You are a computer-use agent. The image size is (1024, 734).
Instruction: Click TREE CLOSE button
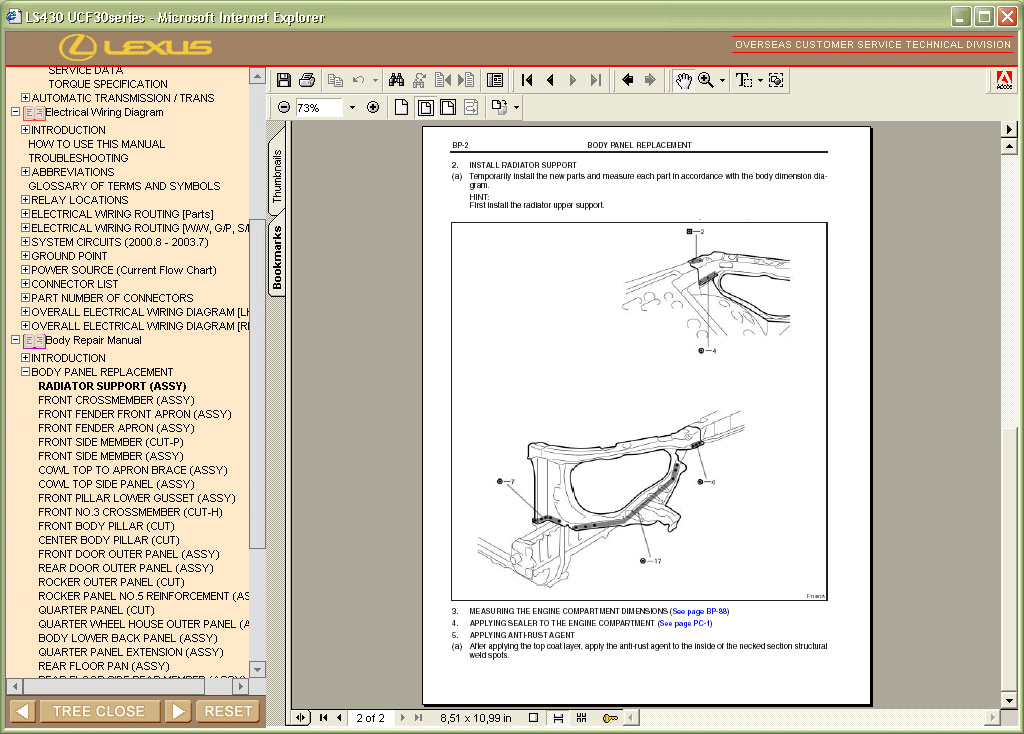point(99,711)
